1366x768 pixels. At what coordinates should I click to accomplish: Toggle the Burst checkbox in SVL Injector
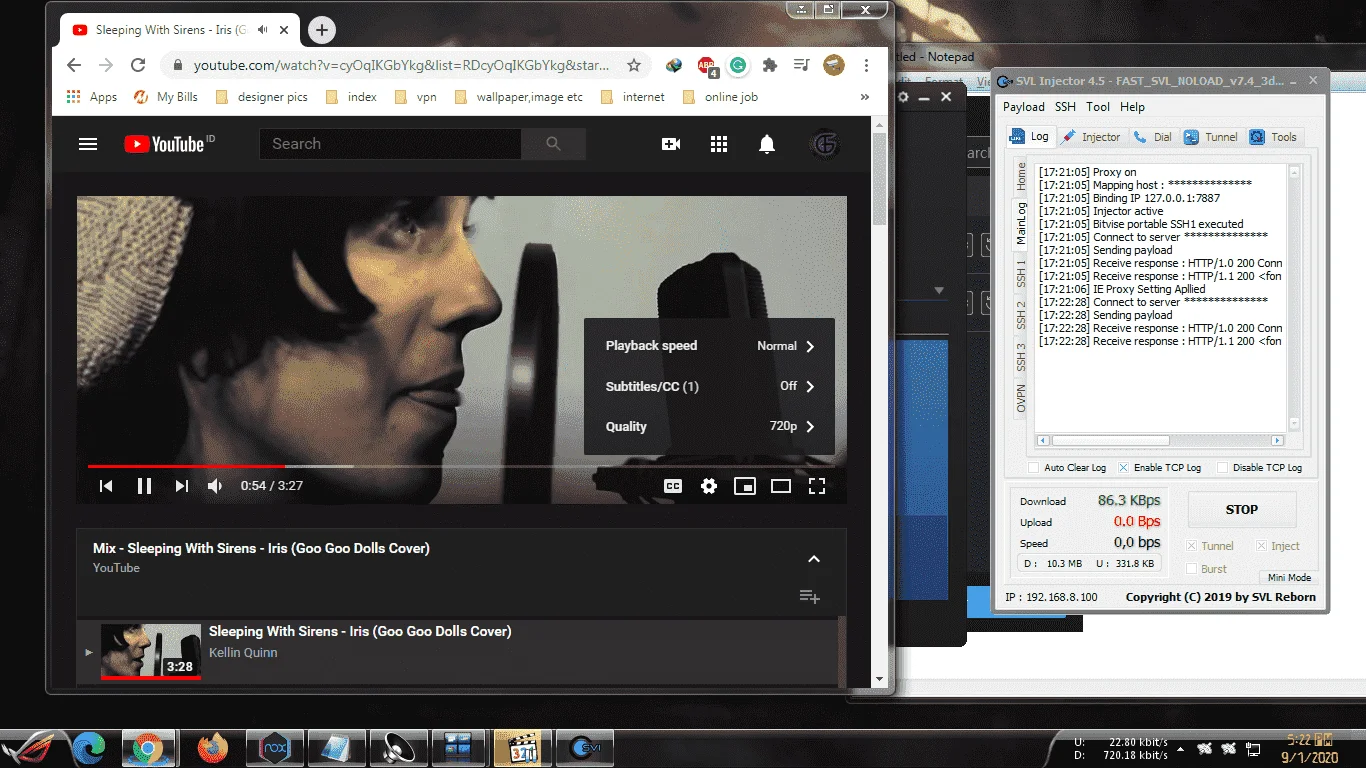coord(1191,569)
